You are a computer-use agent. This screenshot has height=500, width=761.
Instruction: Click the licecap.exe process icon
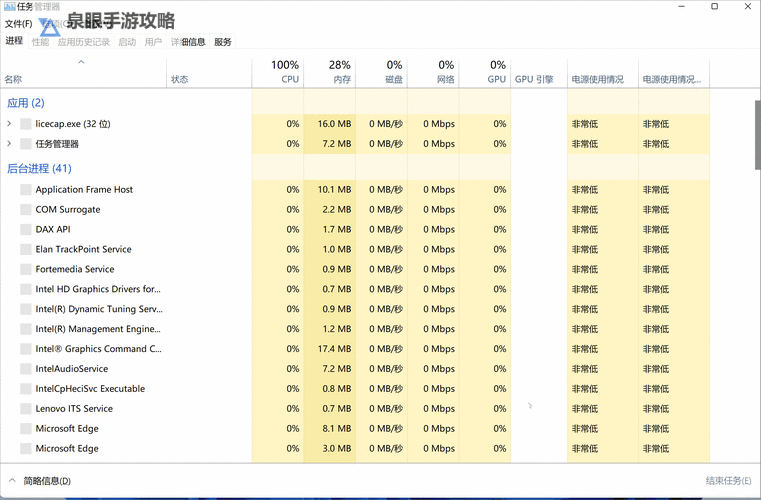[x=26, y=124]
